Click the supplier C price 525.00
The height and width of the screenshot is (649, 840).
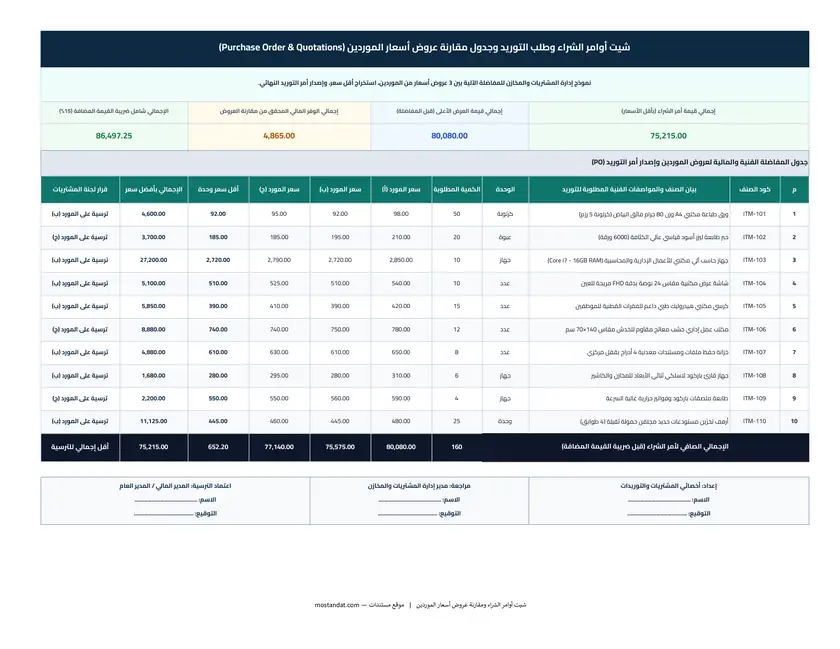279,283
